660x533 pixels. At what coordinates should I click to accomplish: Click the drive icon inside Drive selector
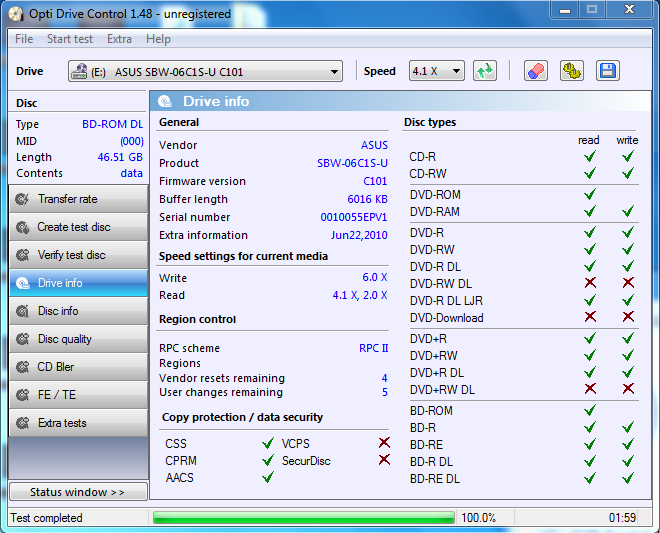coord(79,72)
